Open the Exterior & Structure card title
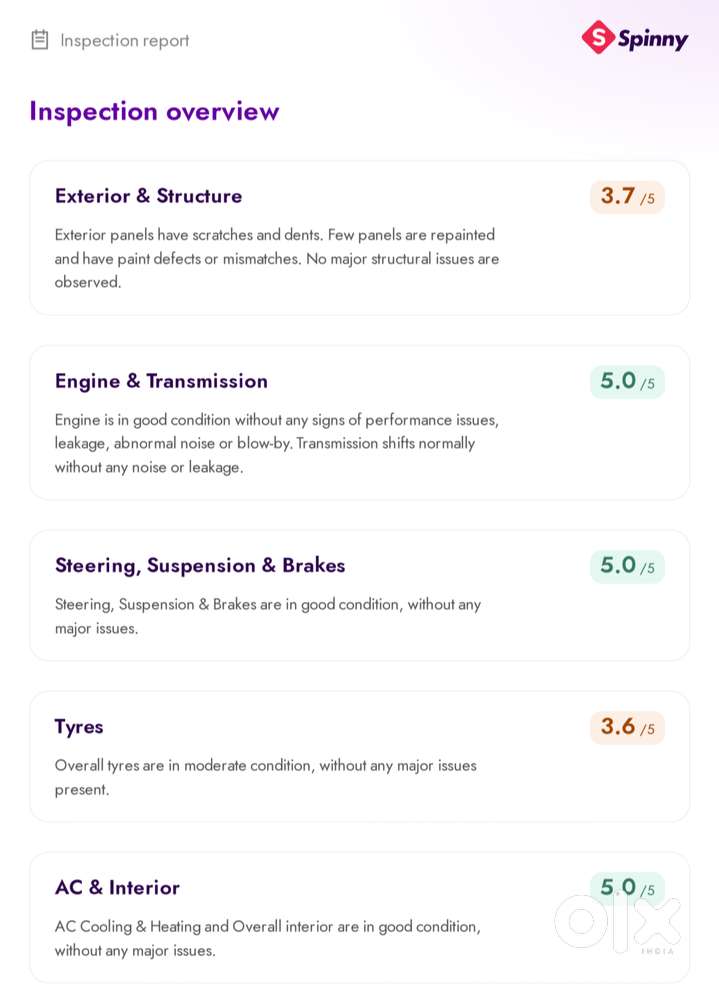The width and height of the screenshot is (719, 999). click(x=148, y=196)
